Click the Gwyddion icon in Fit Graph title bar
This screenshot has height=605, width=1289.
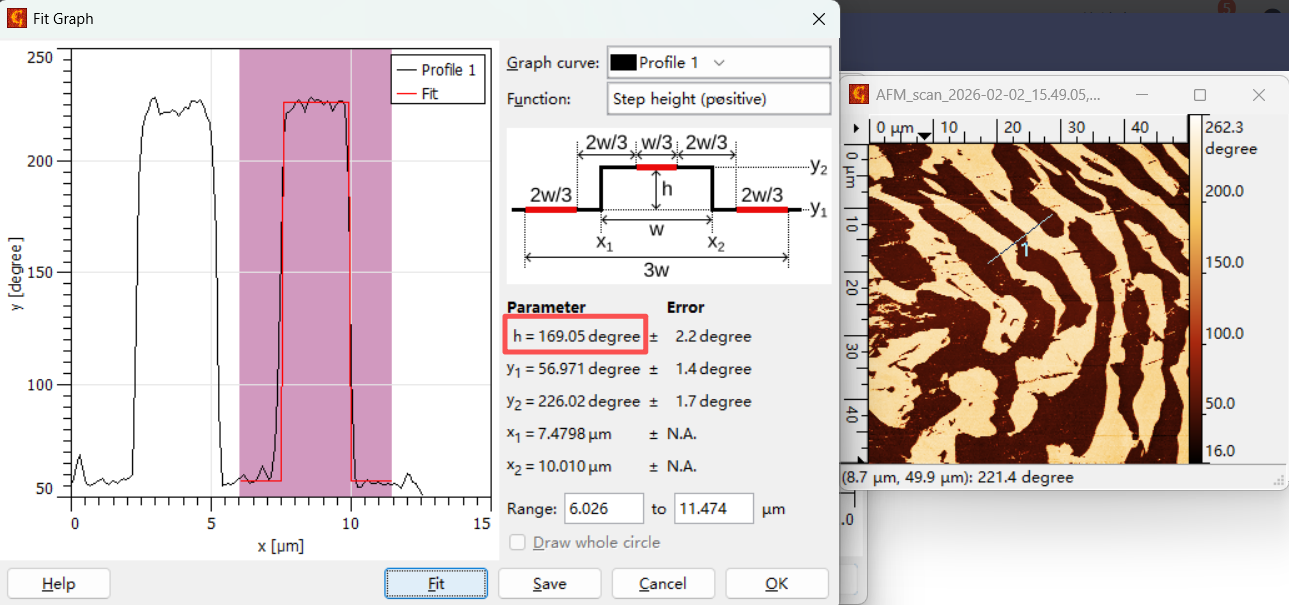17,19
